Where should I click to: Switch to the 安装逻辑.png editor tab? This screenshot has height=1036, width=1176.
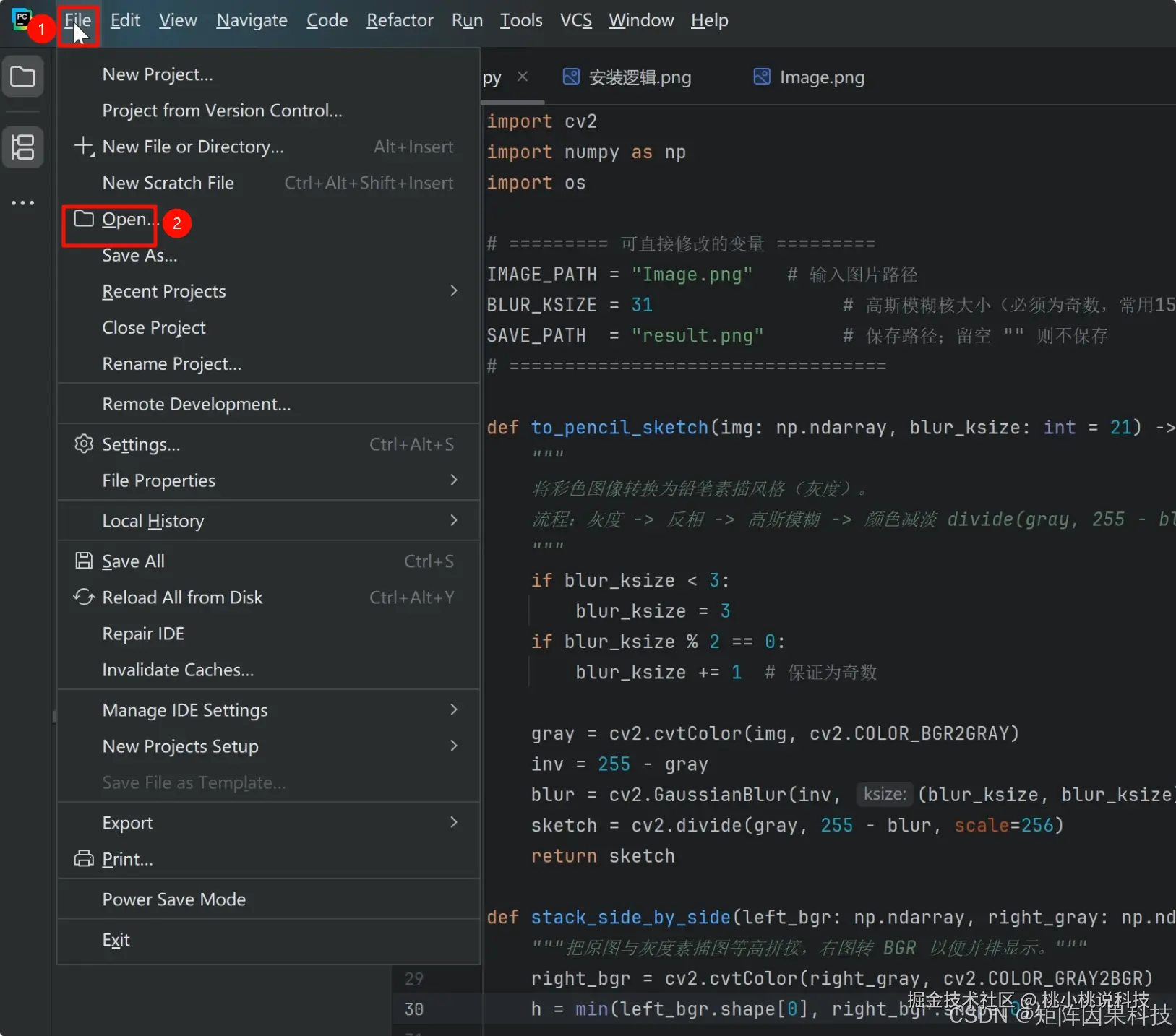click(627, 77)
